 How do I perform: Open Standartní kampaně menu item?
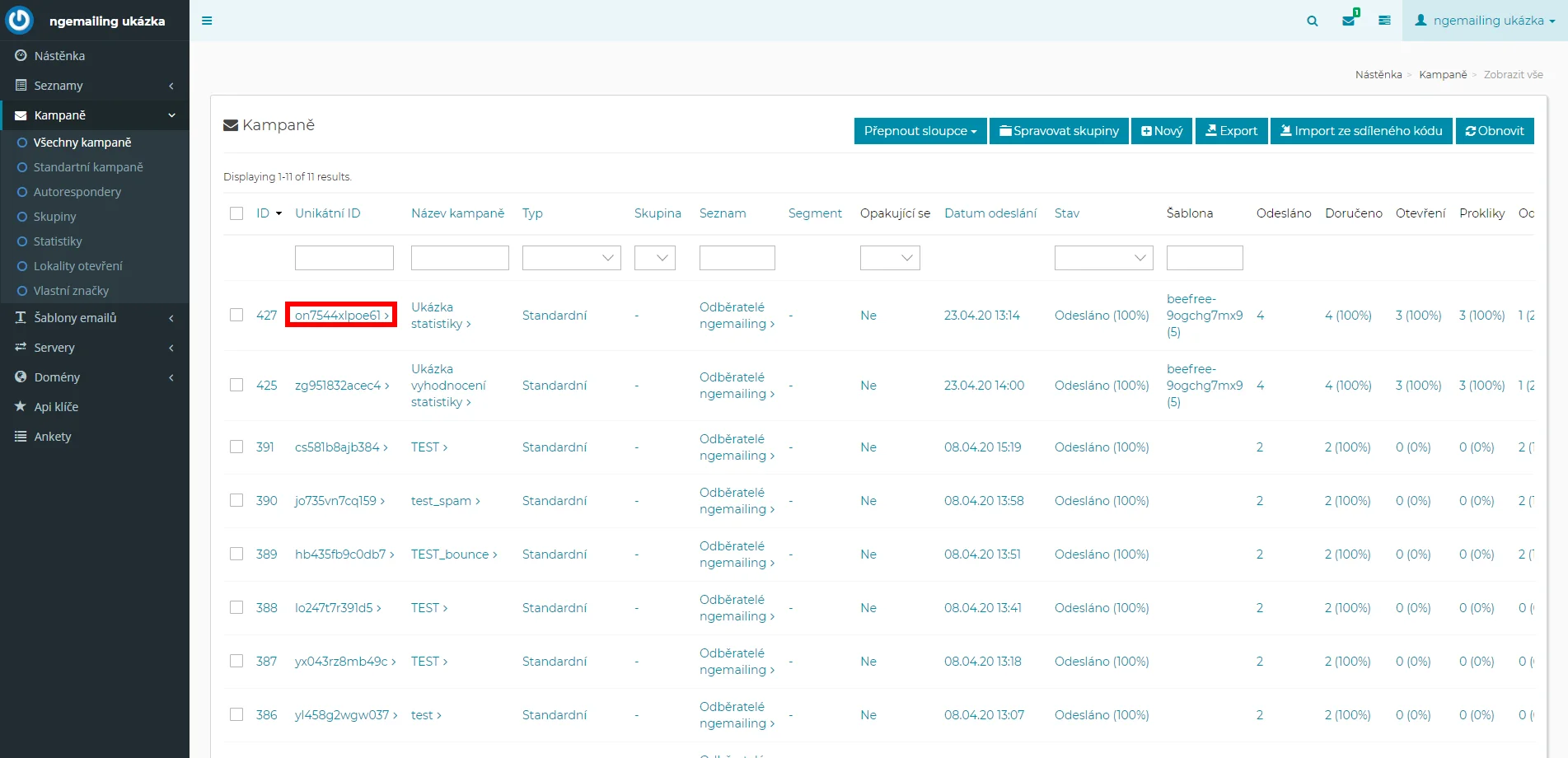coord(88,167)
